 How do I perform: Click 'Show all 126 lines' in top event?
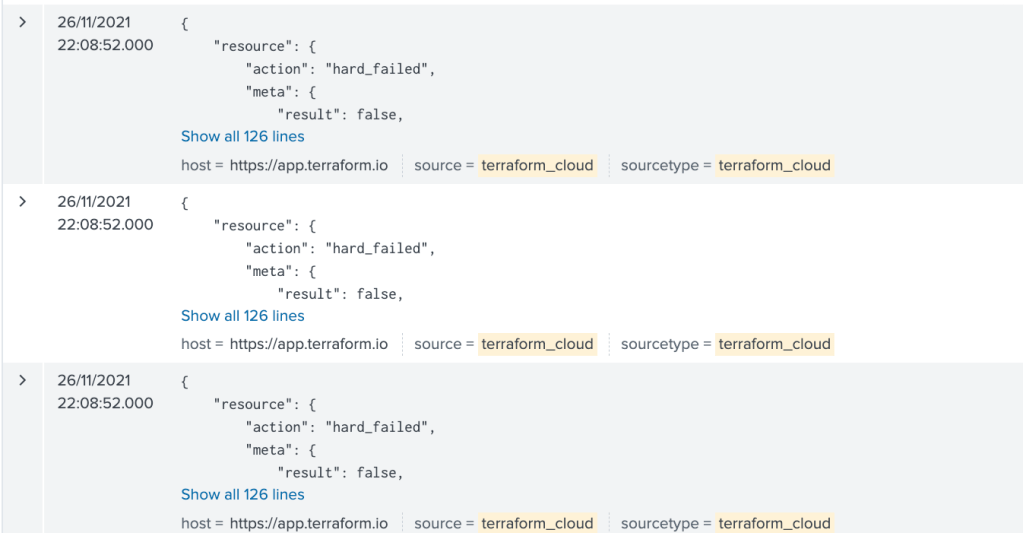pyautogui.click(x=242, y=137)
